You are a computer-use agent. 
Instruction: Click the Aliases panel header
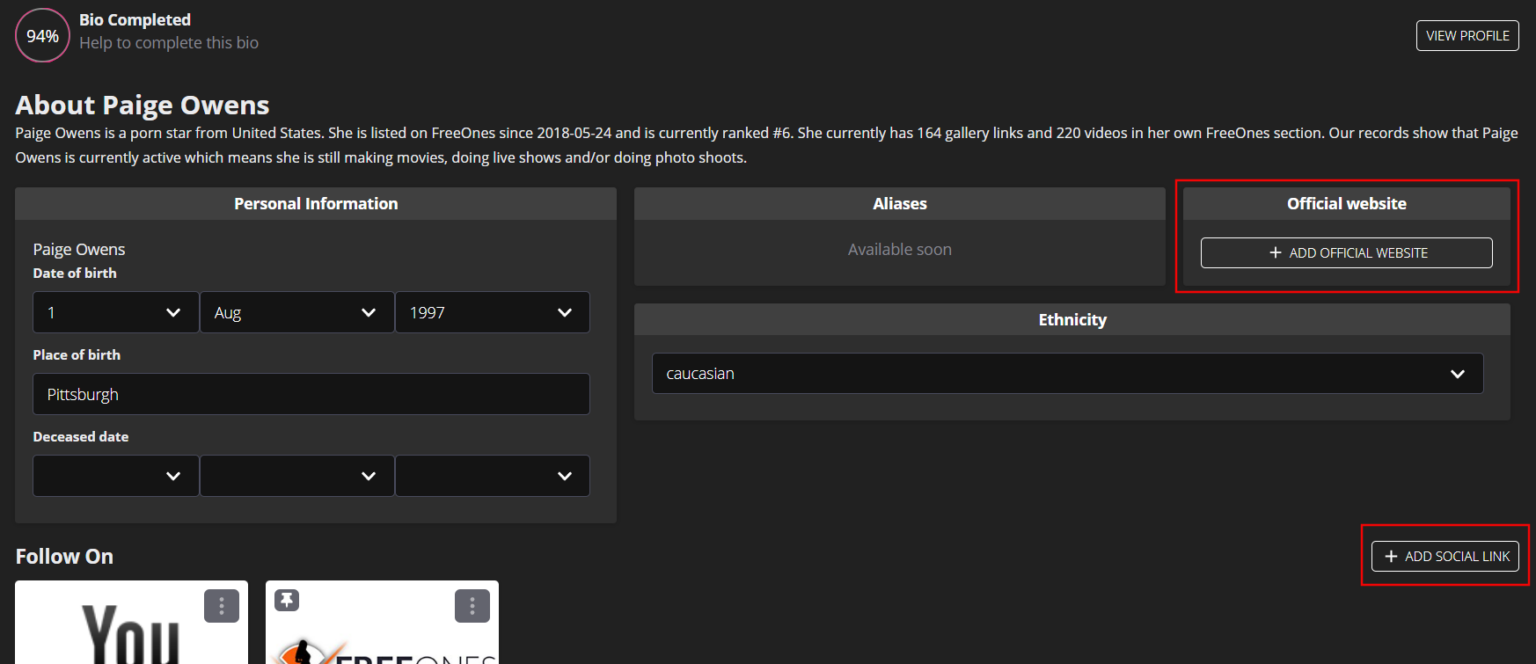[x=899, y=204]
